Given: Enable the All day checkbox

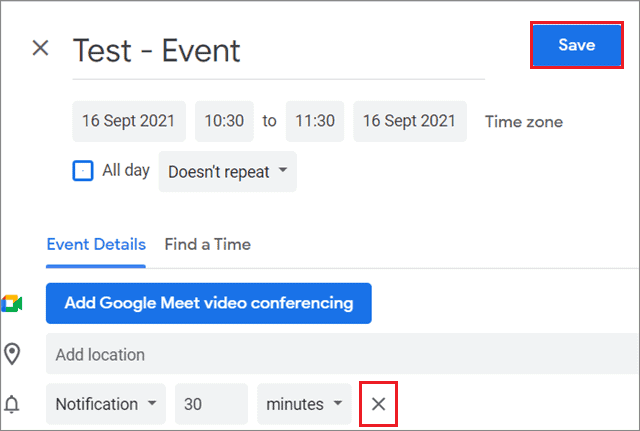Looking at the screenshot, I should point(83,170).
